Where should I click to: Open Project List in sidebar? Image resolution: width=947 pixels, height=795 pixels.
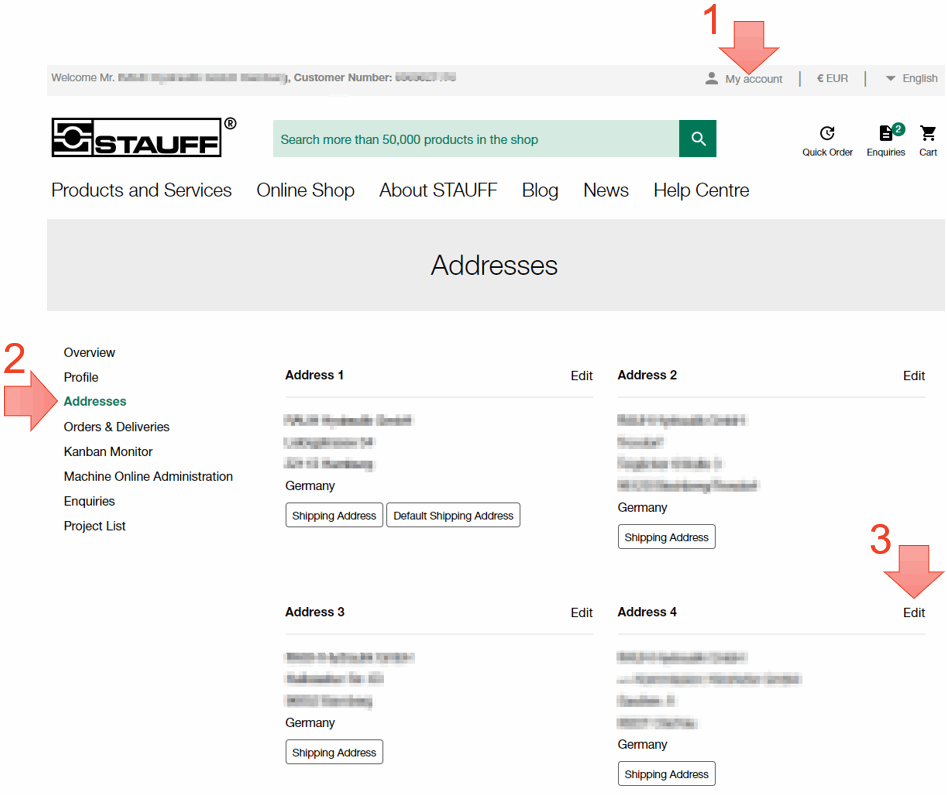[x=94, y=526]
